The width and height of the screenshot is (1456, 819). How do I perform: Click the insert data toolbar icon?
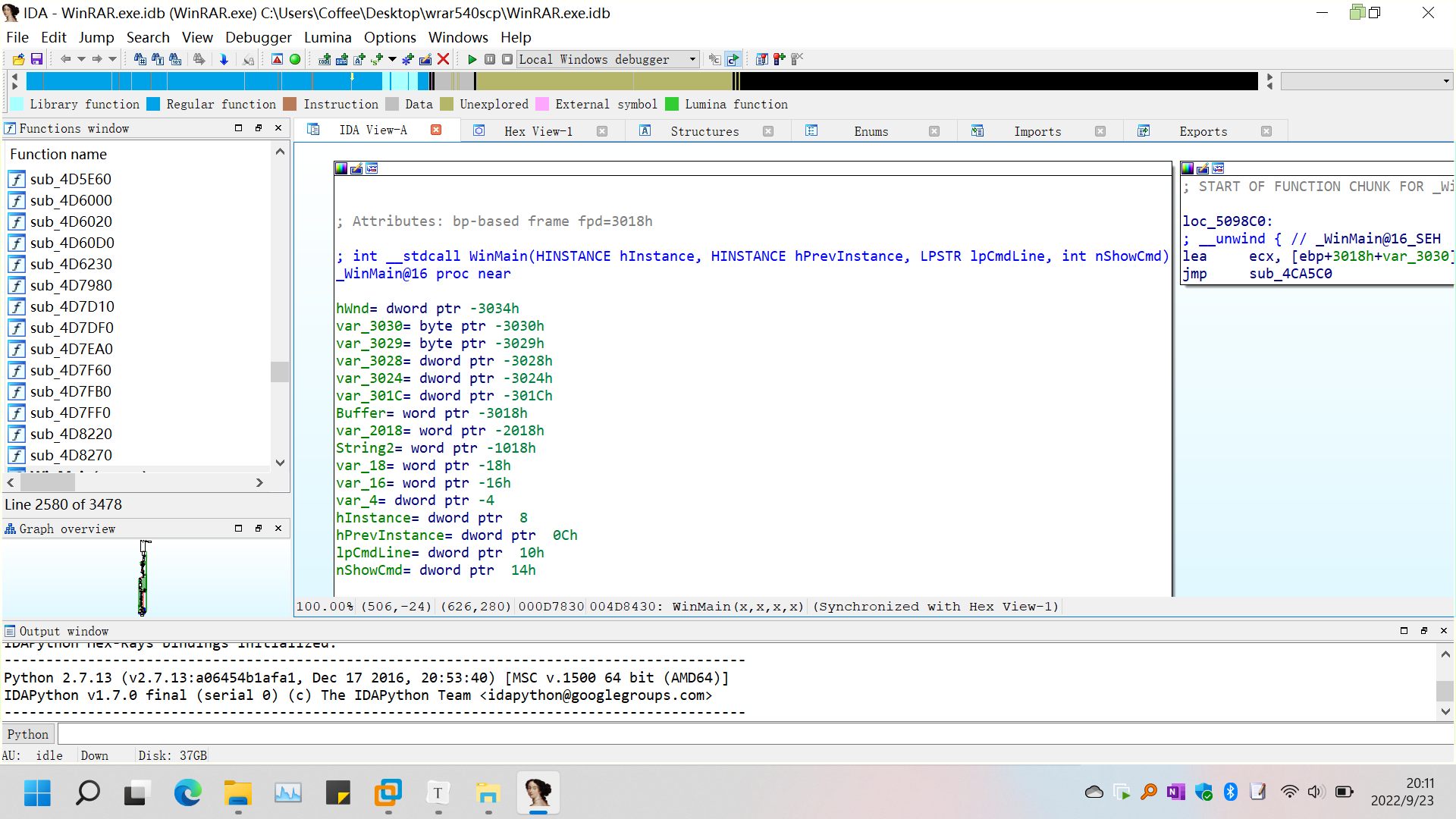pos(342,59)
